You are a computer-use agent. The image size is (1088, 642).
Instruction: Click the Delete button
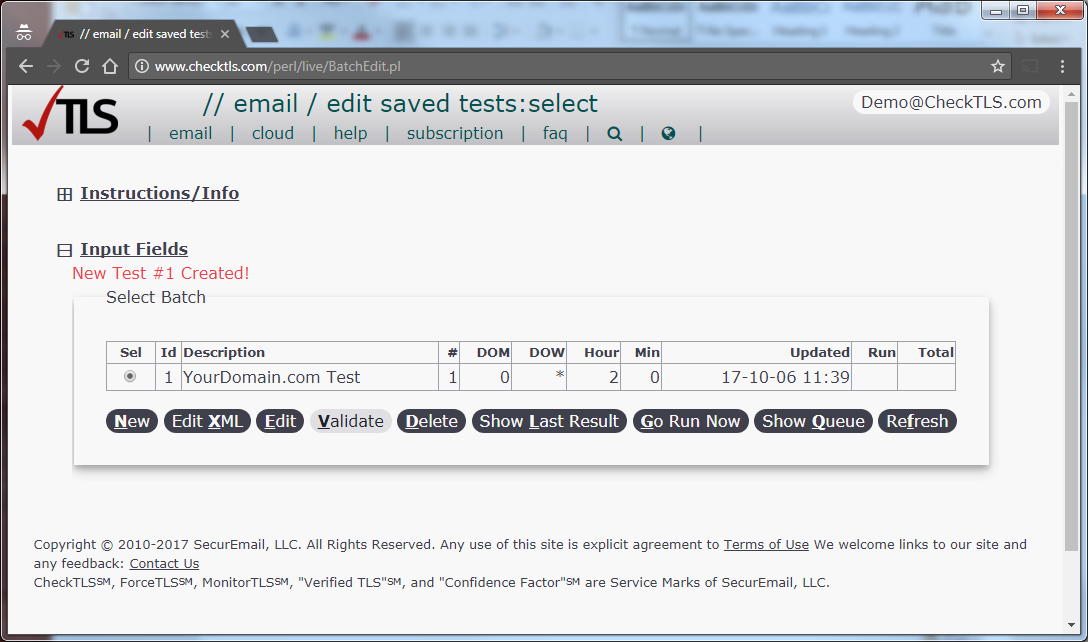pos(432,421)
